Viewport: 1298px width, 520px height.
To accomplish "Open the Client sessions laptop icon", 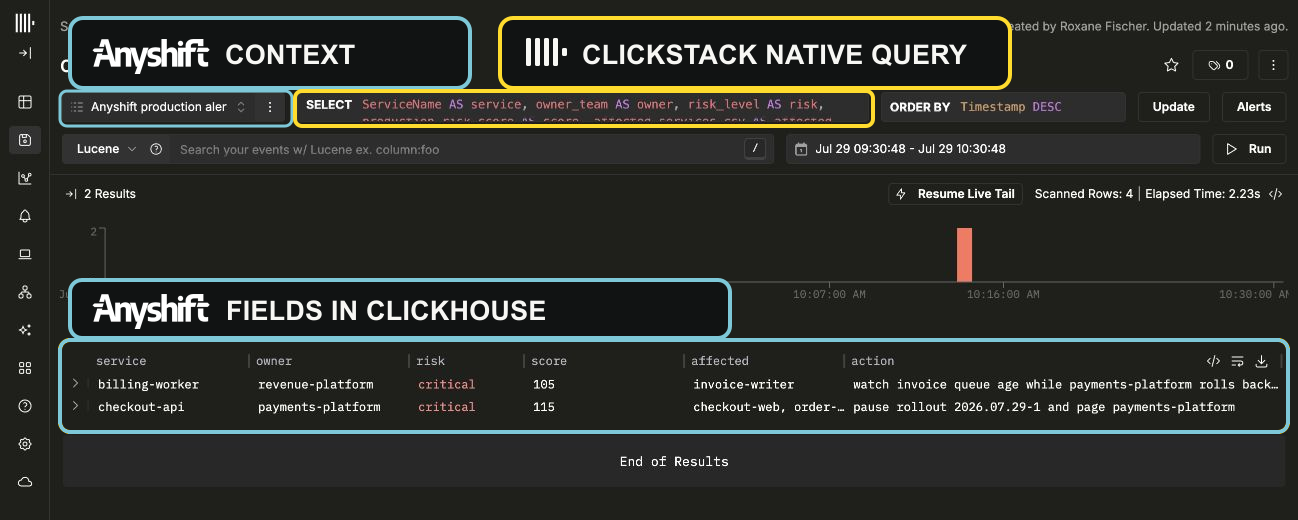I will pyautogui.click(x=25, y=254).
